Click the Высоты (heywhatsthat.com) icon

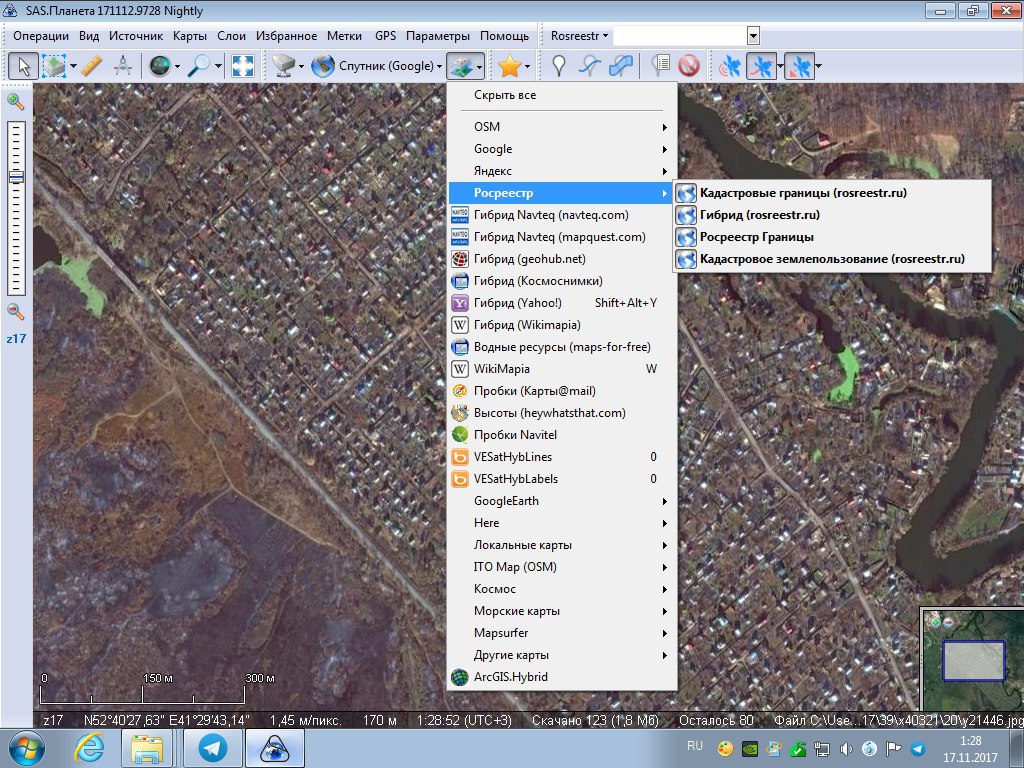click(460, 413)
